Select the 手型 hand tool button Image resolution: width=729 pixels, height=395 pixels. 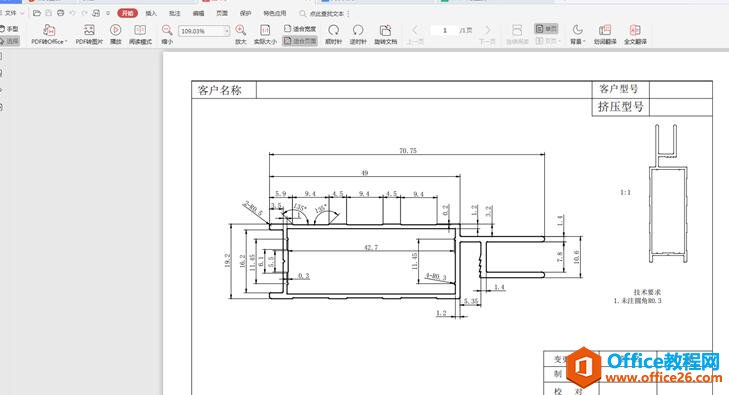point(9,29)
